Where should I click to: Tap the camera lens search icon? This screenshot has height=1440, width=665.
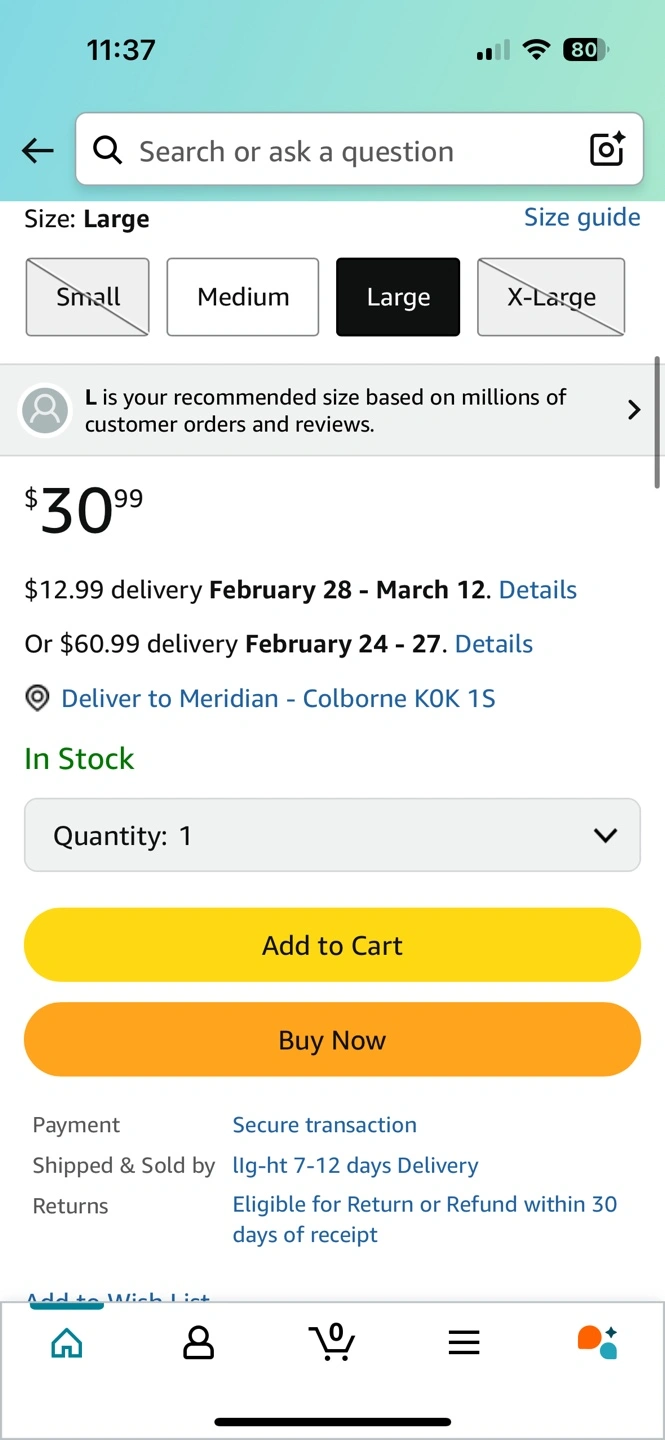(x=607, y=150)
